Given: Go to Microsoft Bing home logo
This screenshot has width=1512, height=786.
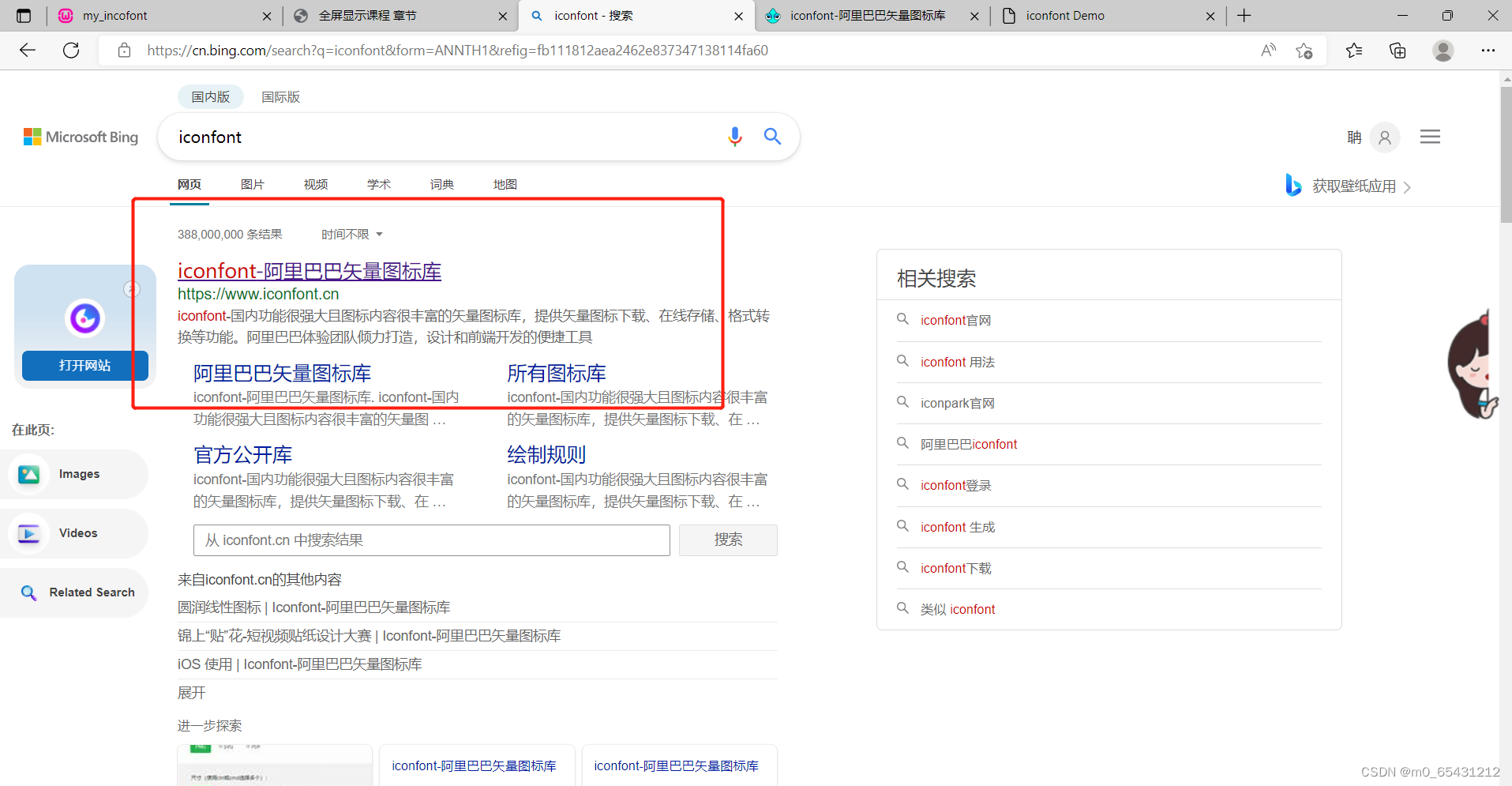Looking at the screenshot, I should click(x=81, y=137).
